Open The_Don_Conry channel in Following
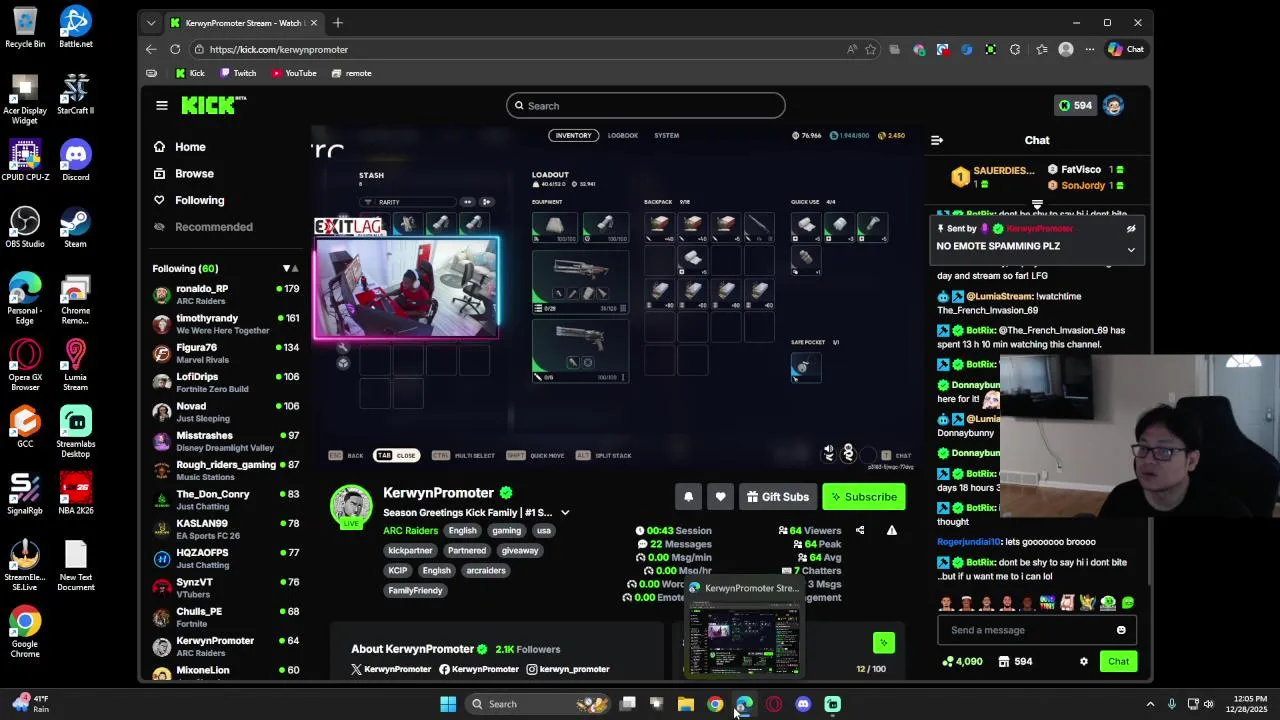This screenshot has height=720, width=1280. coord(226,500)
